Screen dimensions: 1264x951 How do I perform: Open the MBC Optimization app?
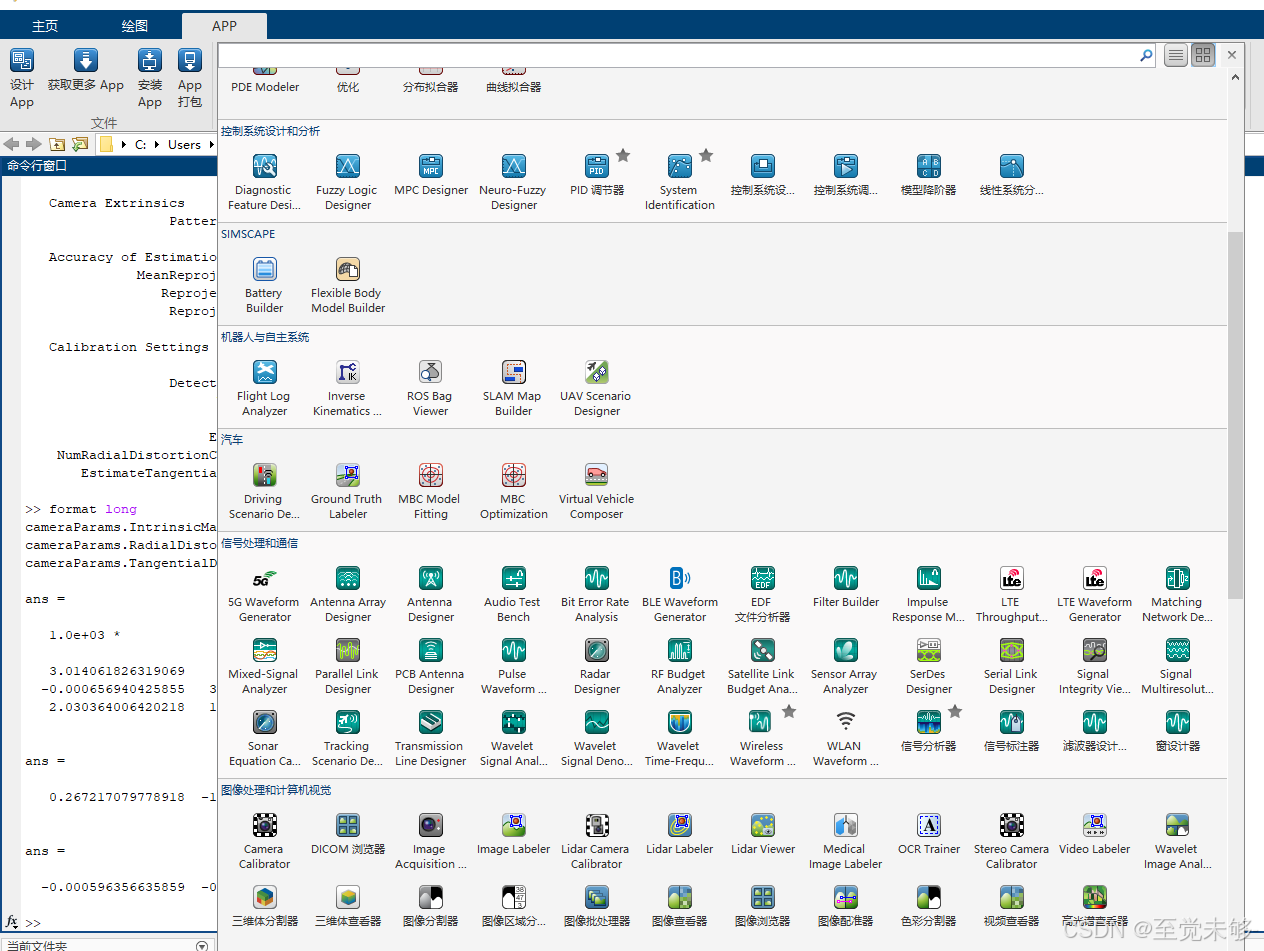tap(513, 491)
